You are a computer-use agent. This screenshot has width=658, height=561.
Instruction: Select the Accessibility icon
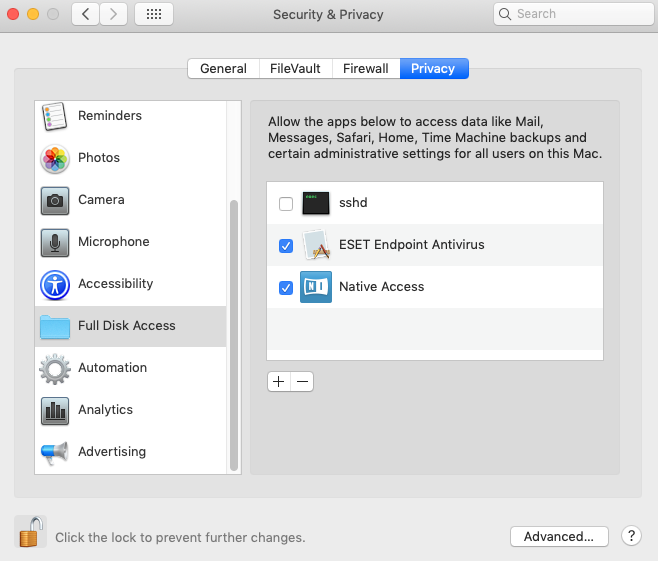[54, 285]
